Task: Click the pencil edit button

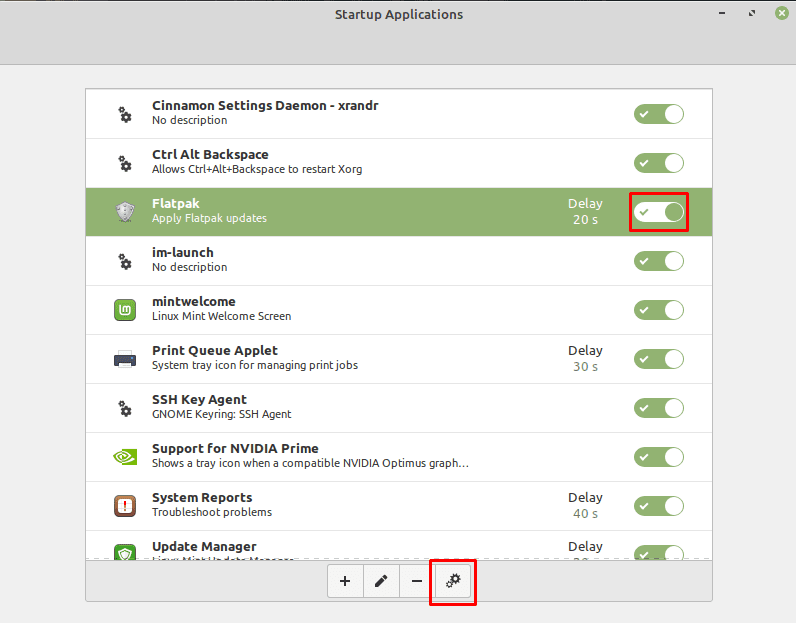Action: [x=381, y=581]
